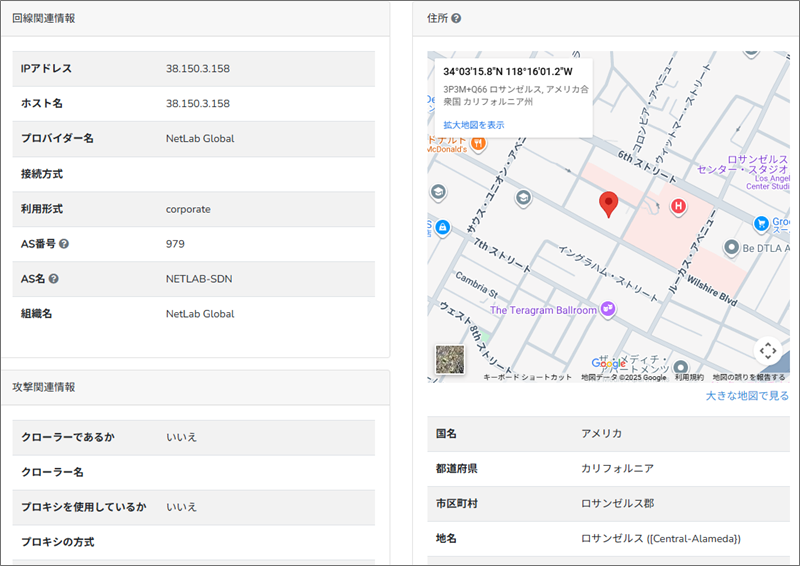Click the school marker near South Union Avenue

point(522,198)
